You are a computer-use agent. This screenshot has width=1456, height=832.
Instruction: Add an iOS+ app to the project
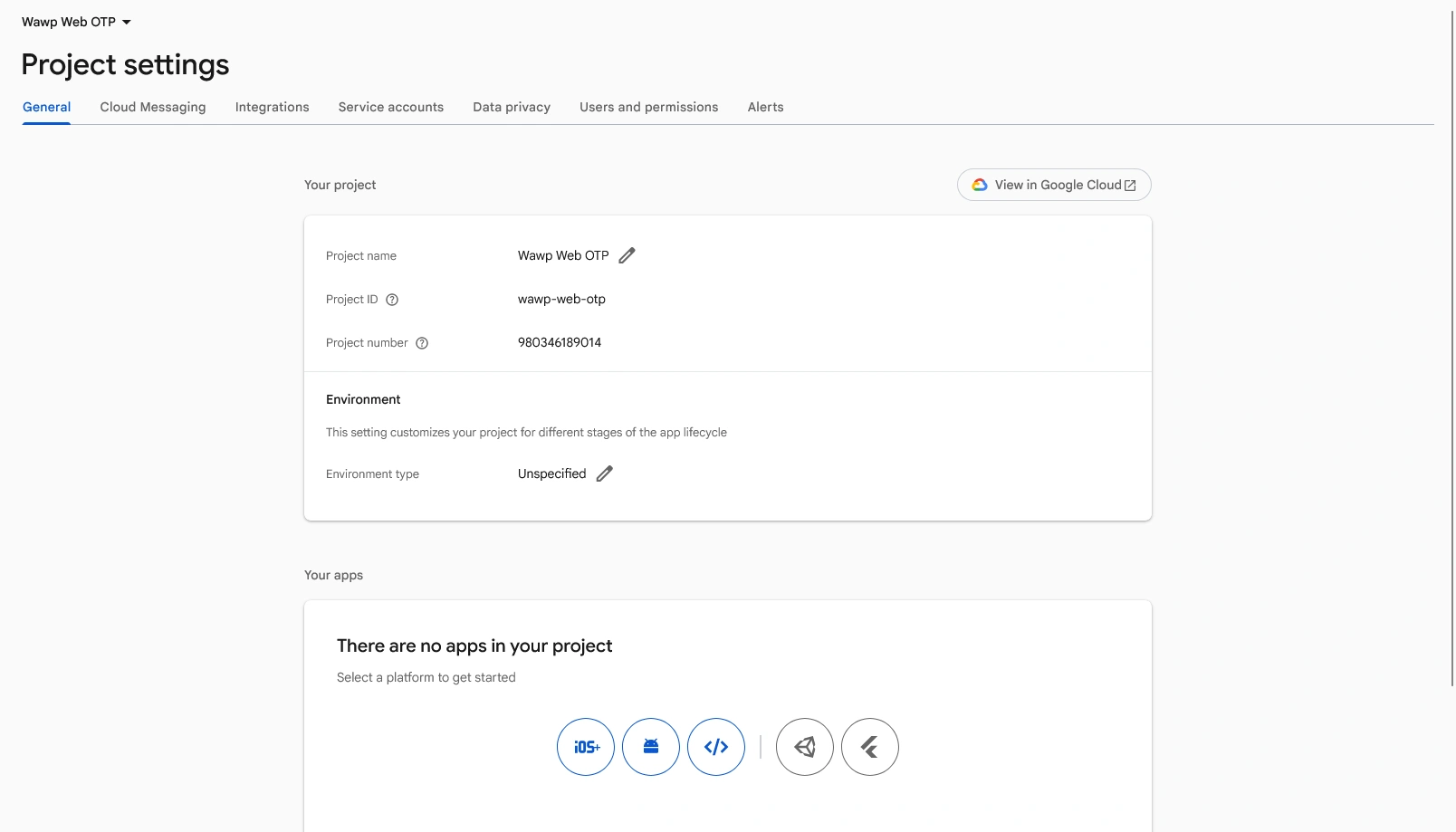[586, 747]
